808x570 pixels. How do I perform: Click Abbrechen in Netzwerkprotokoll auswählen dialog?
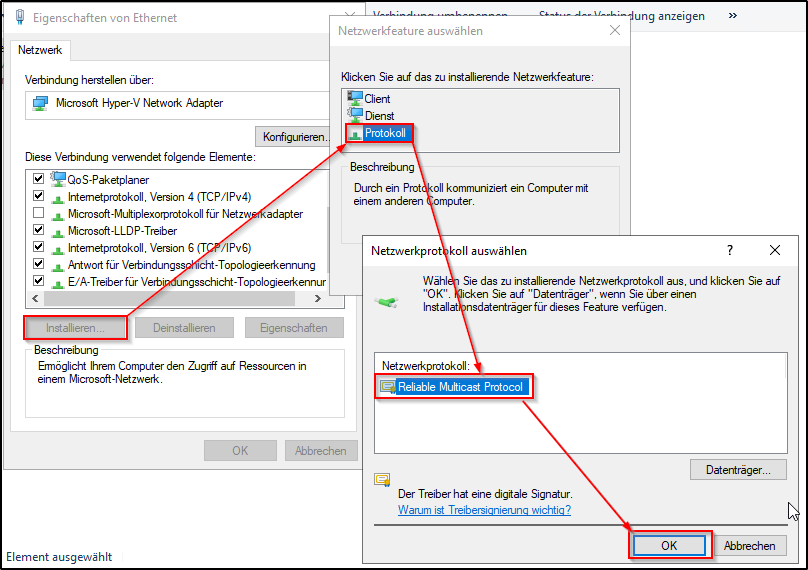[x=749, y=545]
